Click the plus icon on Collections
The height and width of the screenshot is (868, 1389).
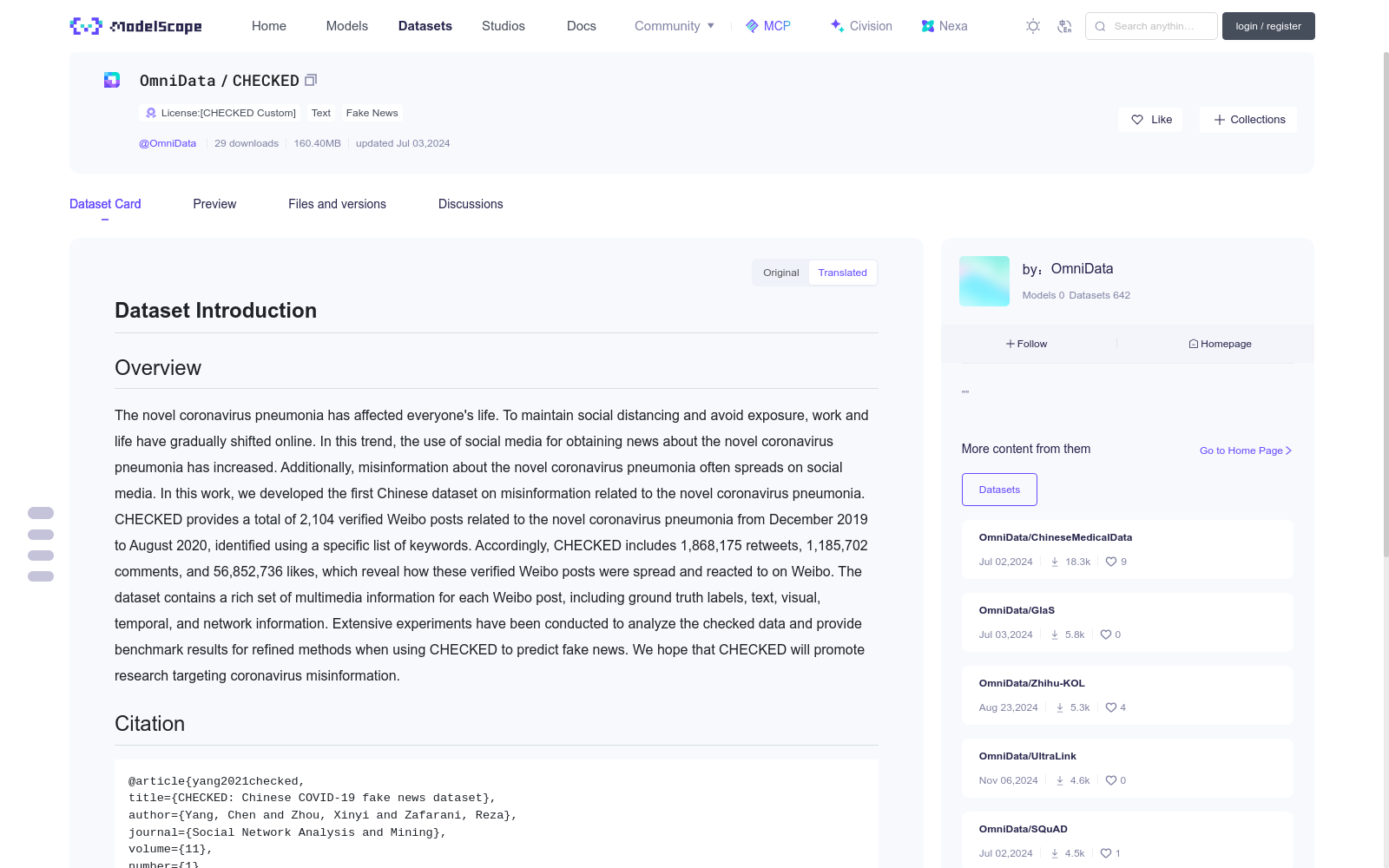(1220, 120)
